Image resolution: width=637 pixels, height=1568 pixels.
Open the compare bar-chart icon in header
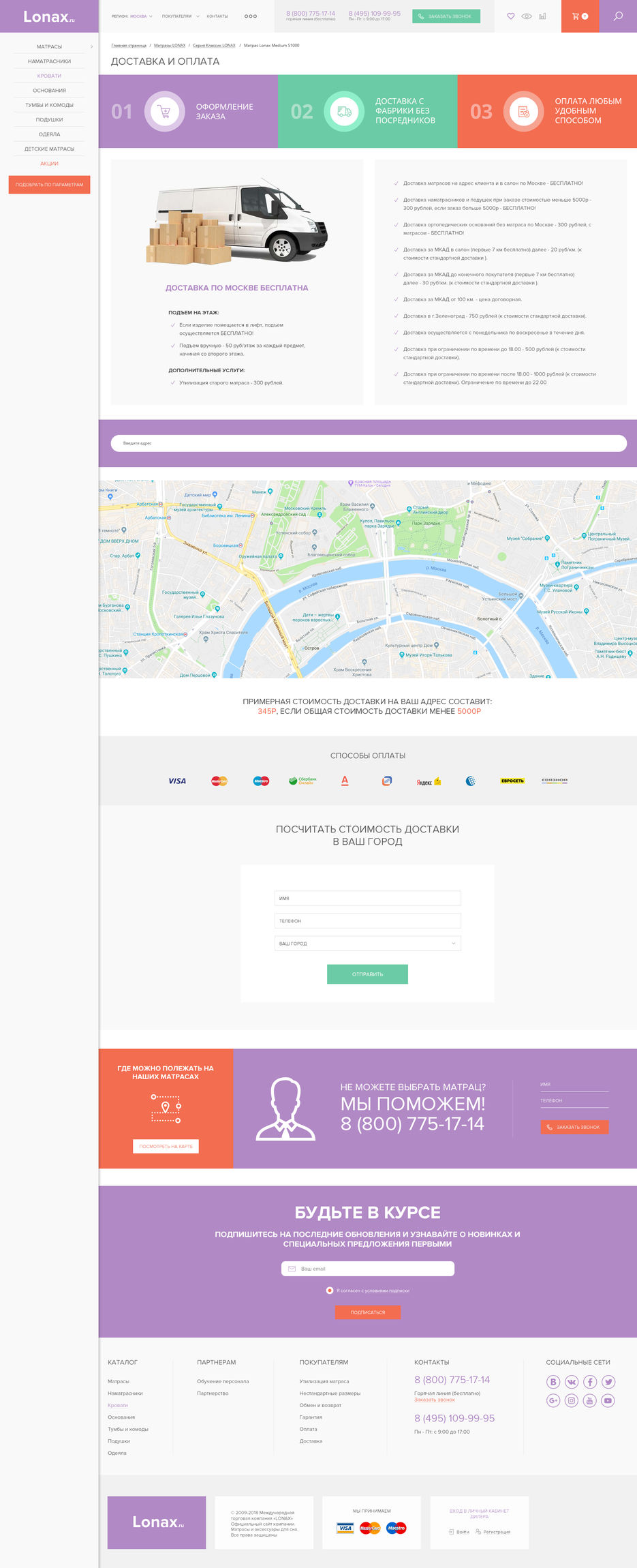[542, 16]
